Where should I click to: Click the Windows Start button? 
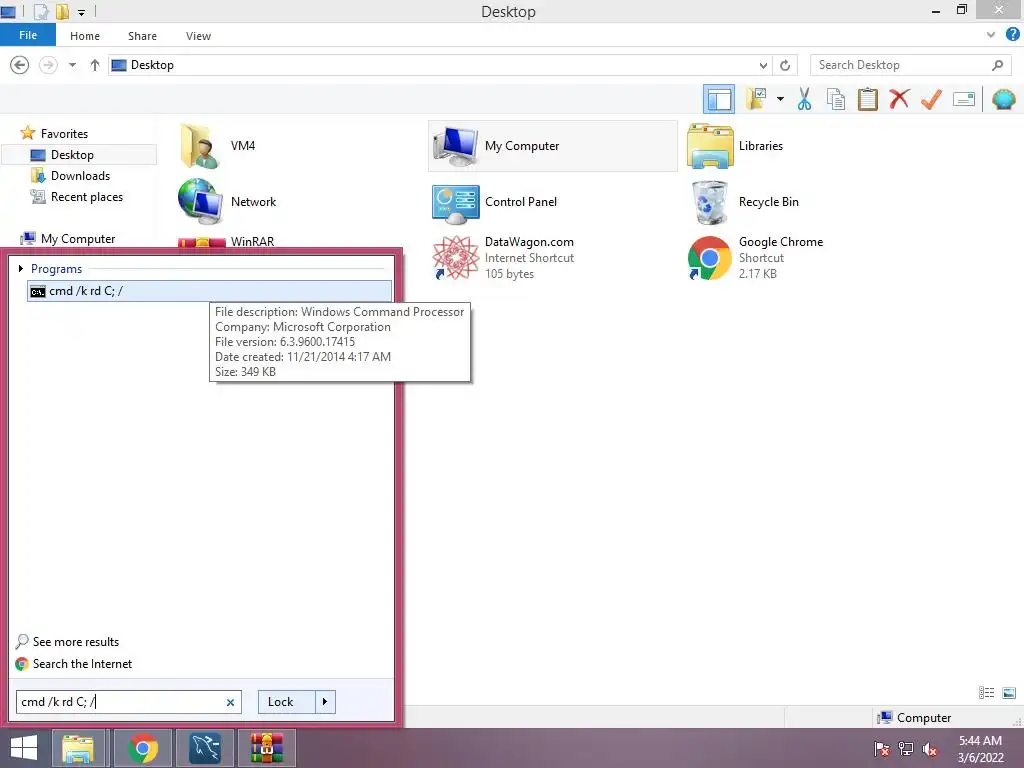pyautogui.click(x=24, y=748)
